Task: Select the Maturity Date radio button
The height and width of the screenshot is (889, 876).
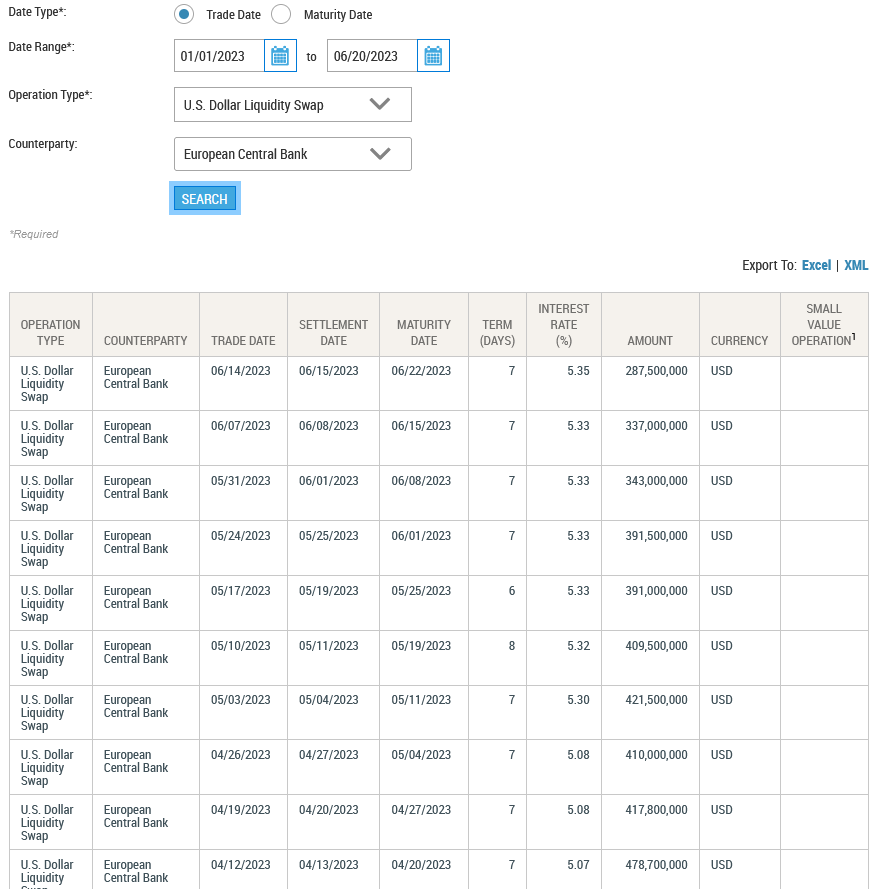Action: (x=281, y=14)
